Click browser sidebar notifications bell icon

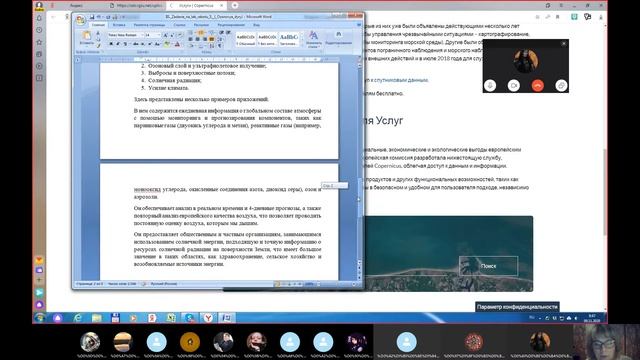39,18
